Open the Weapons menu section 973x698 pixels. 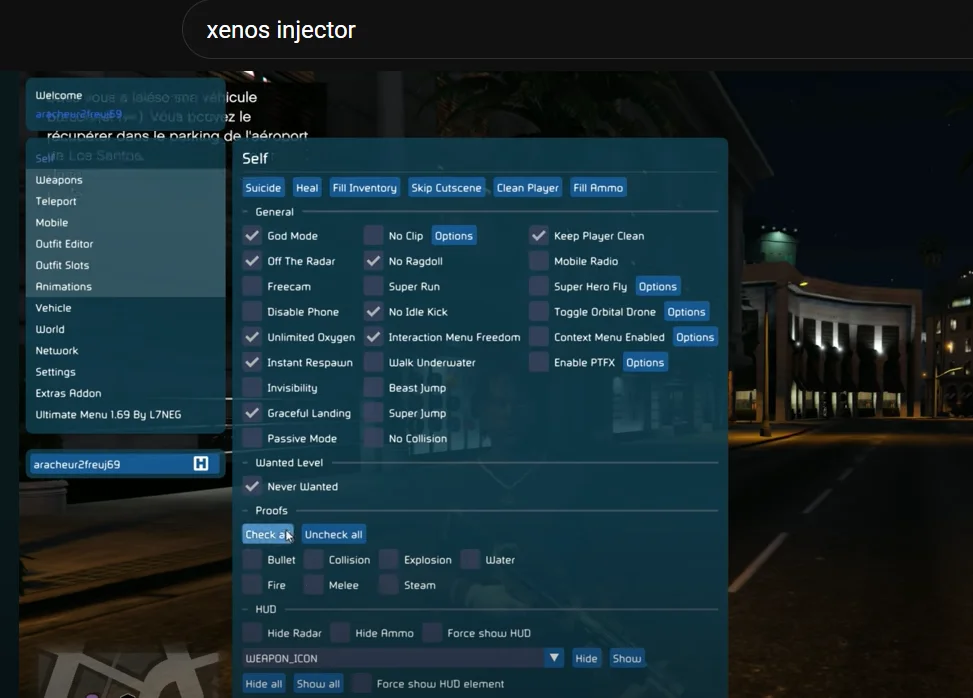click(59, 180)
